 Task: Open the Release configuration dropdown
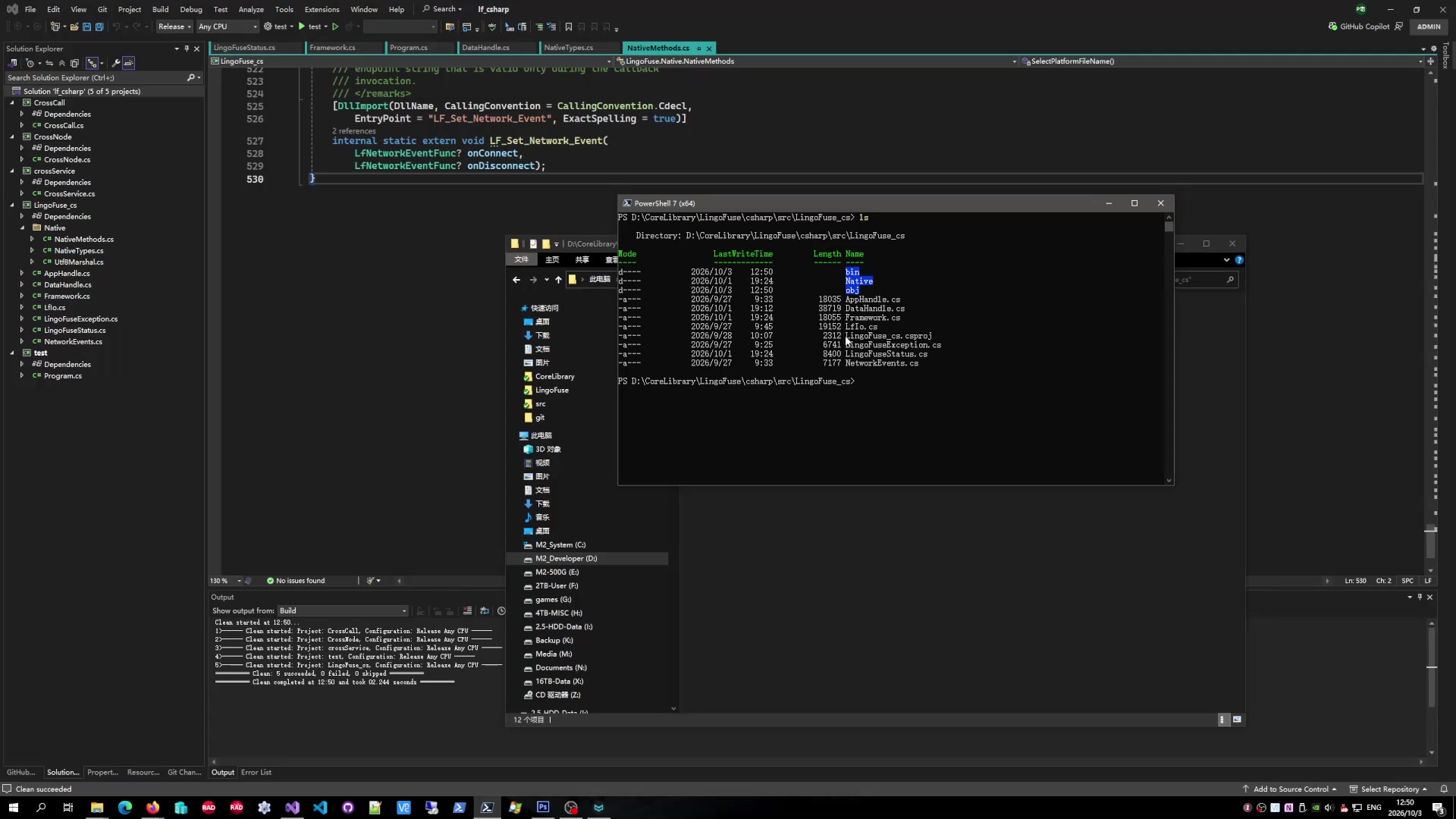(x=174, y=27)
